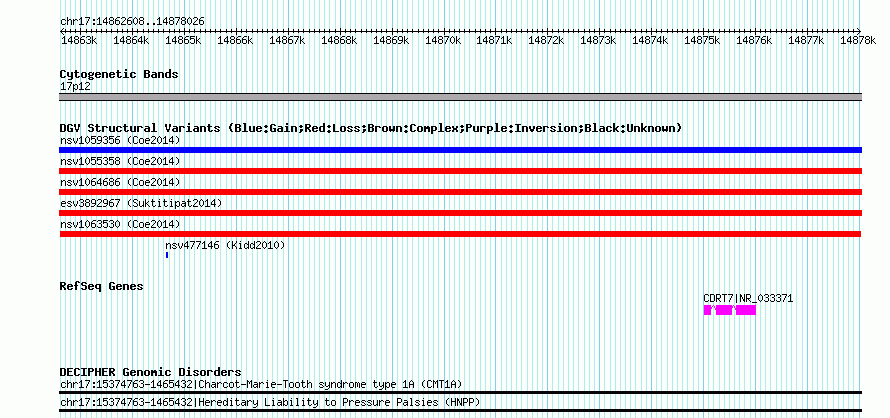
Task: Open the esv3892967 (Suktitipat2014) label
Action: (141, 203)
